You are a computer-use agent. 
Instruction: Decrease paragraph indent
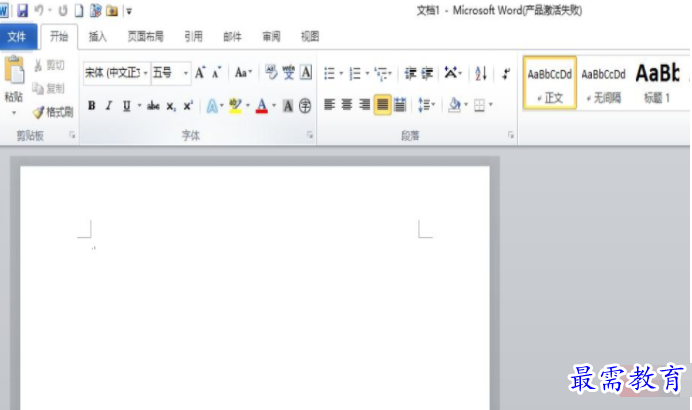410,73
